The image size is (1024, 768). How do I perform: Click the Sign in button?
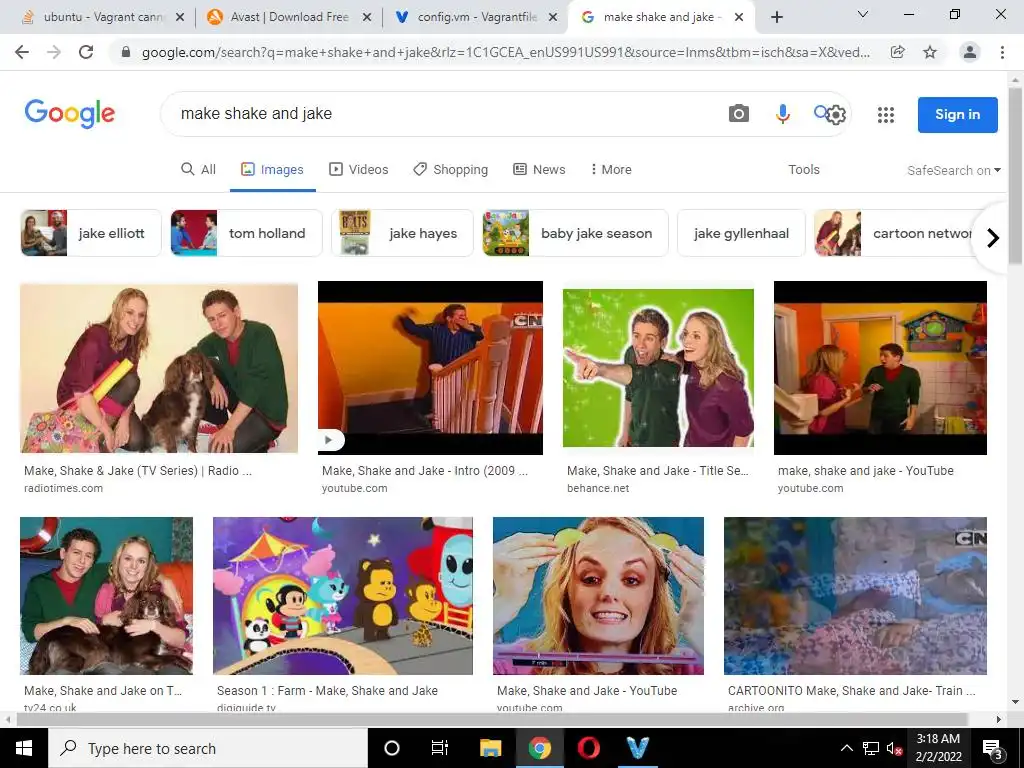click(x=957, y=114)
